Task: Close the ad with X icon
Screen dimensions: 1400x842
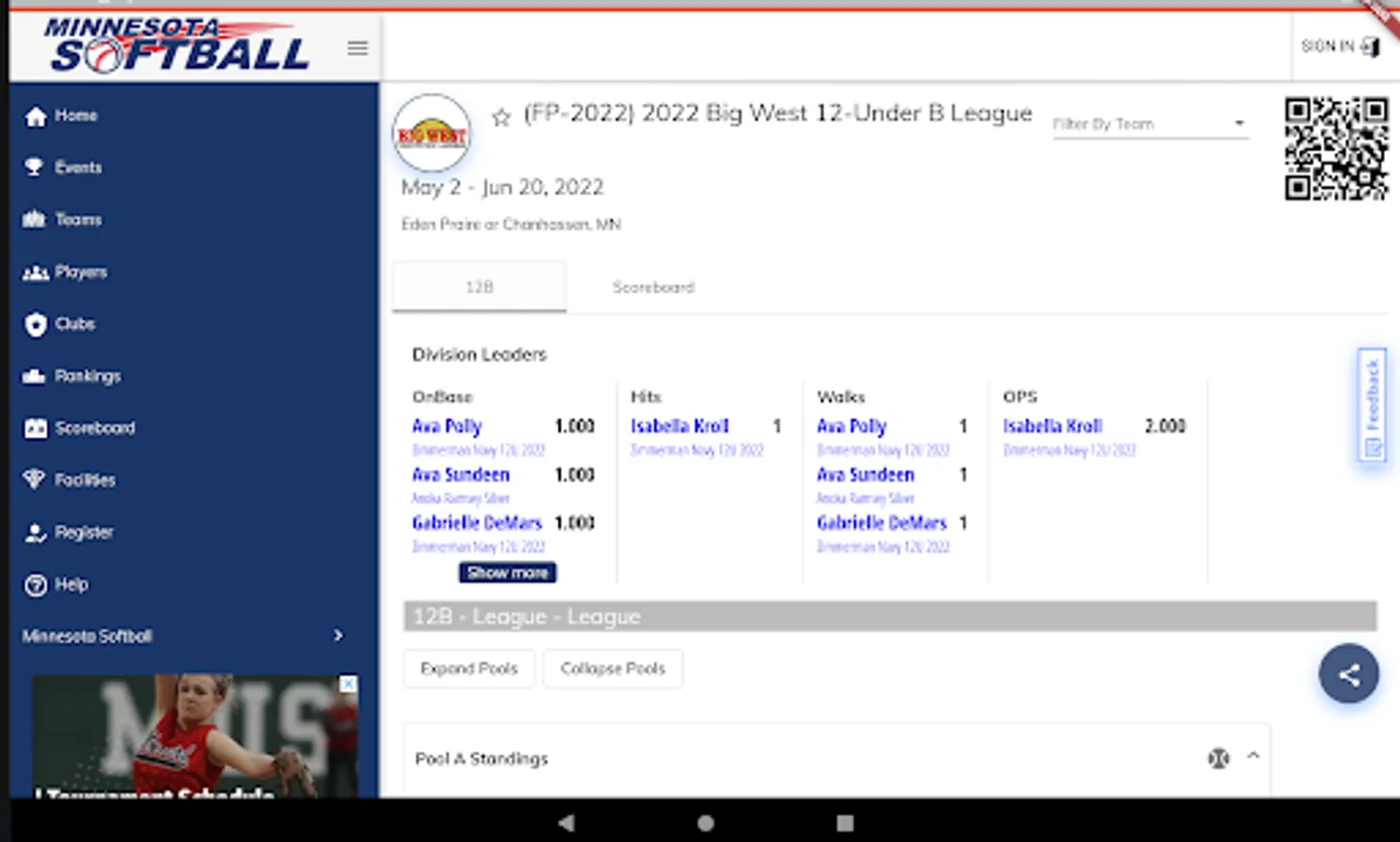Action: tap(348, 684)
